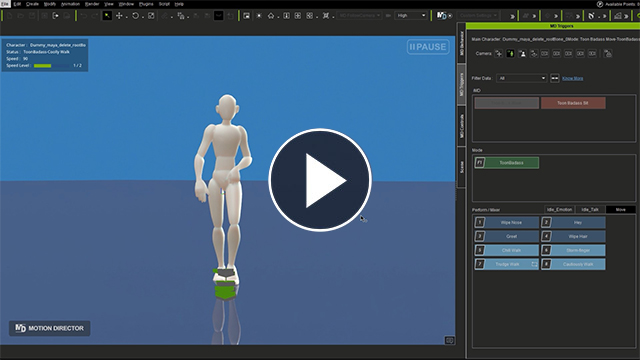
Task: Click the camera focus icon before Home
Action: [259, 16]
